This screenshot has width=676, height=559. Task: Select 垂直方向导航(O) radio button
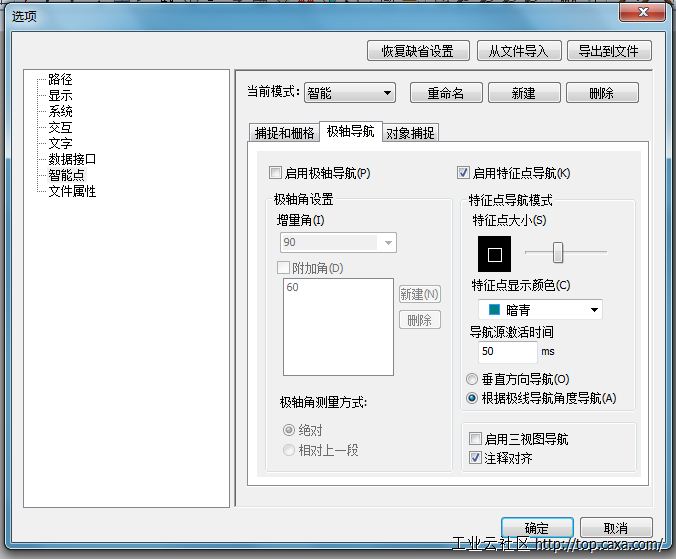click(472, 379)
